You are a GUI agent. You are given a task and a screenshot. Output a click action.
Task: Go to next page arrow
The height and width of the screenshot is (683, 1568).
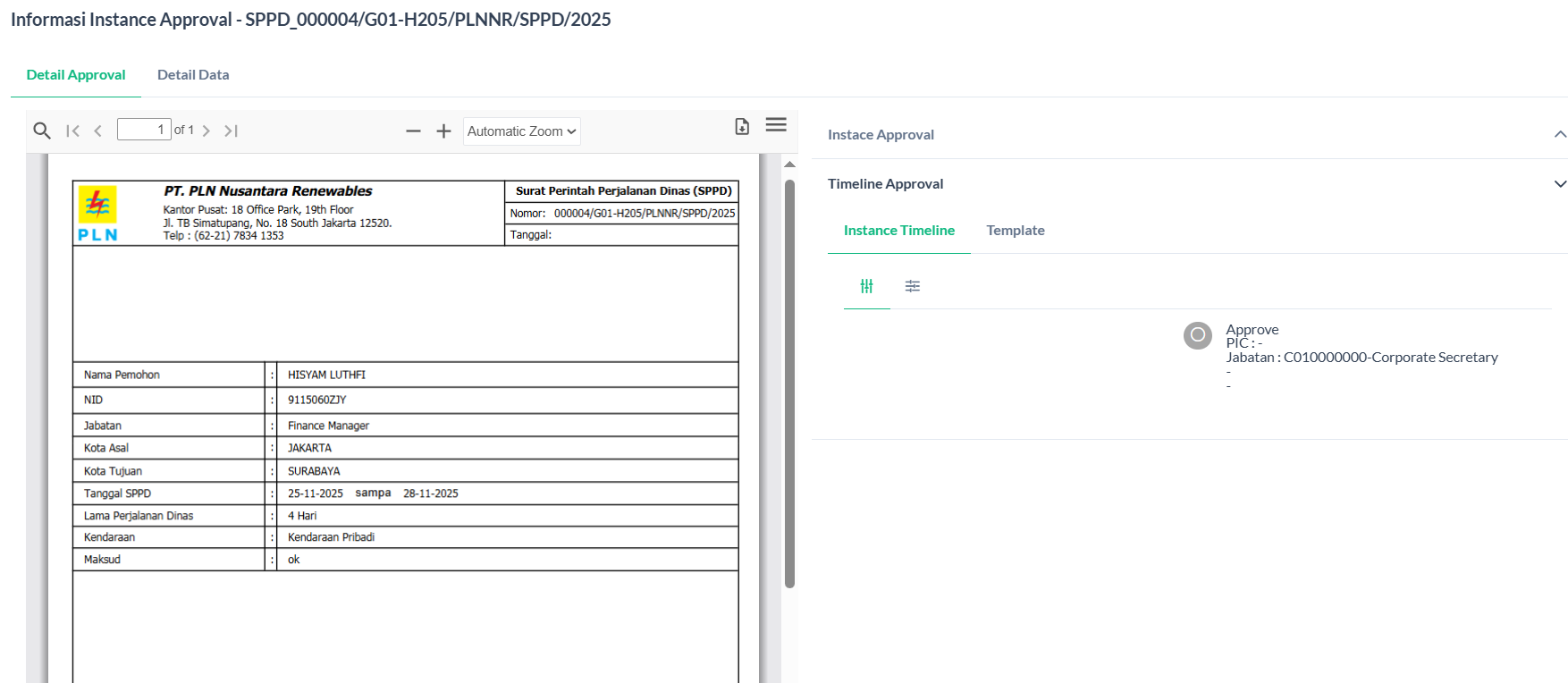click(x=207, y=131)
